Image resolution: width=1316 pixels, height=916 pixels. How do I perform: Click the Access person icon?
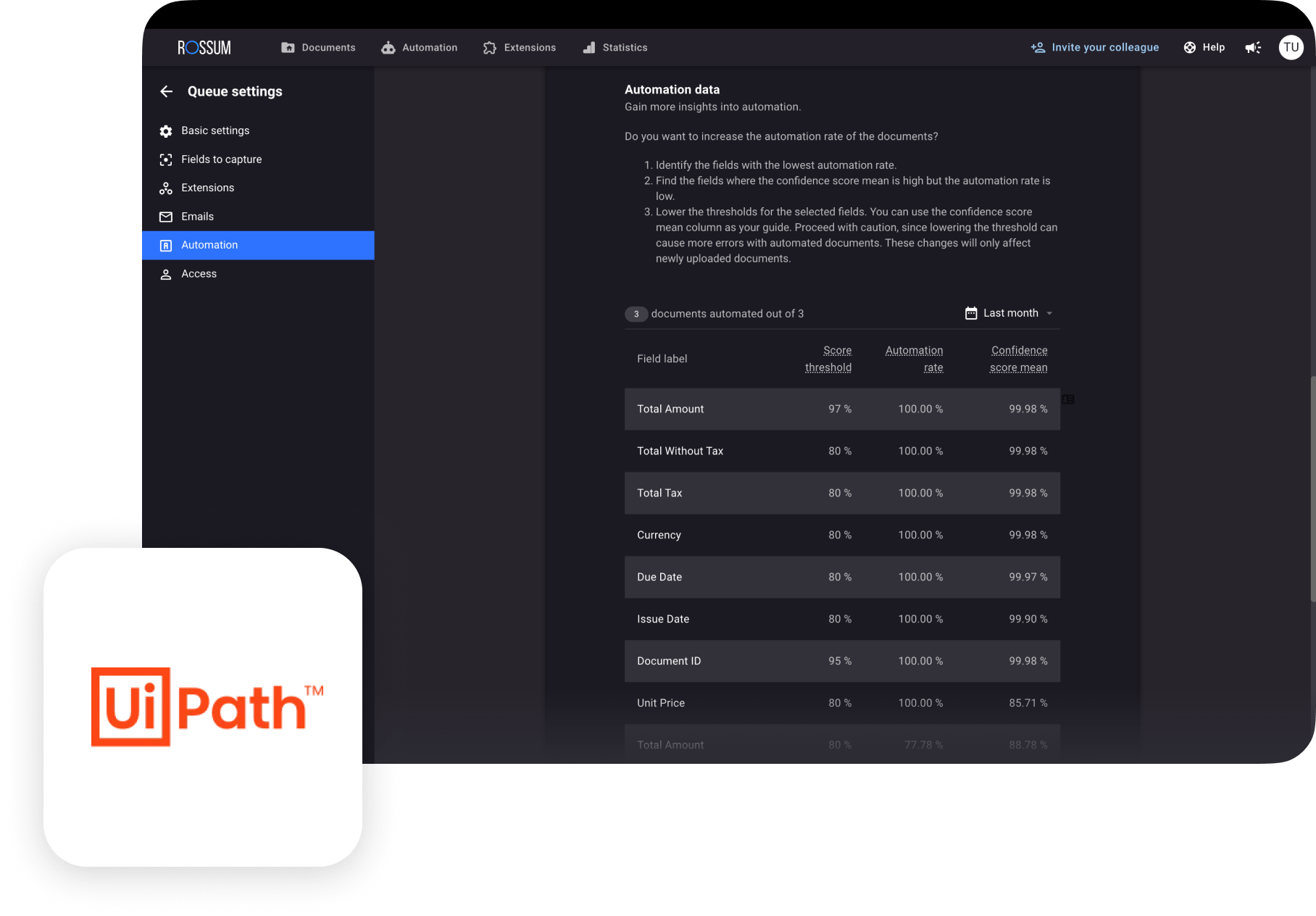pos(166,274)
